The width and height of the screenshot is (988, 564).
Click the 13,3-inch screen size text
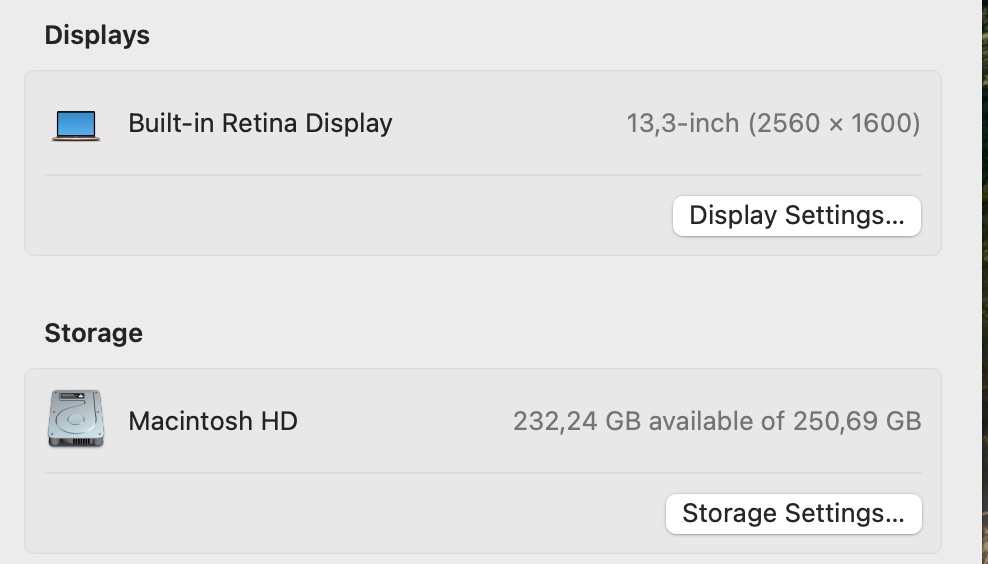pyautogui.click(x=682, y=124)
